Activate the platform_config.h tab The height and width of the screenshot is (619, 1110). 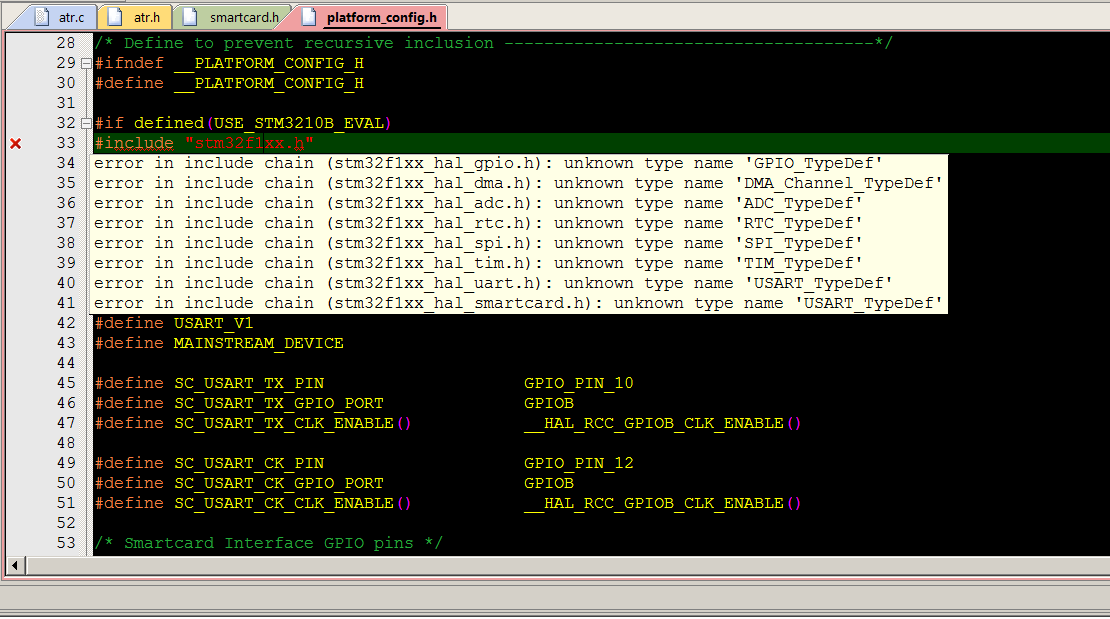pyautogui.click(x=370, y=17)
